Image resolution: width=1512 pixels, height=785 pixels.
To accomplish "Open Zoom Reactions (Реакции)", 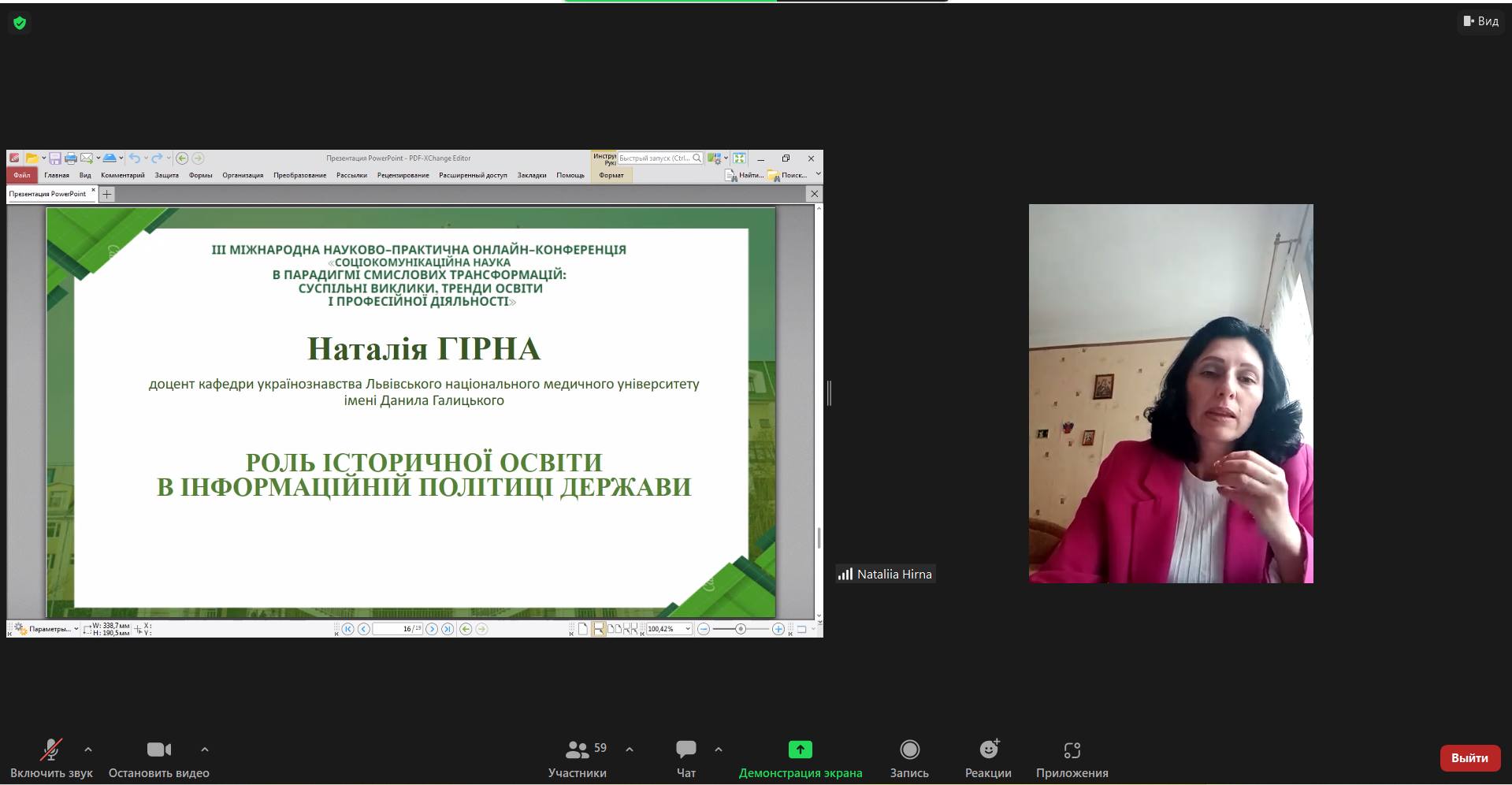I will [x=988, y=759].
